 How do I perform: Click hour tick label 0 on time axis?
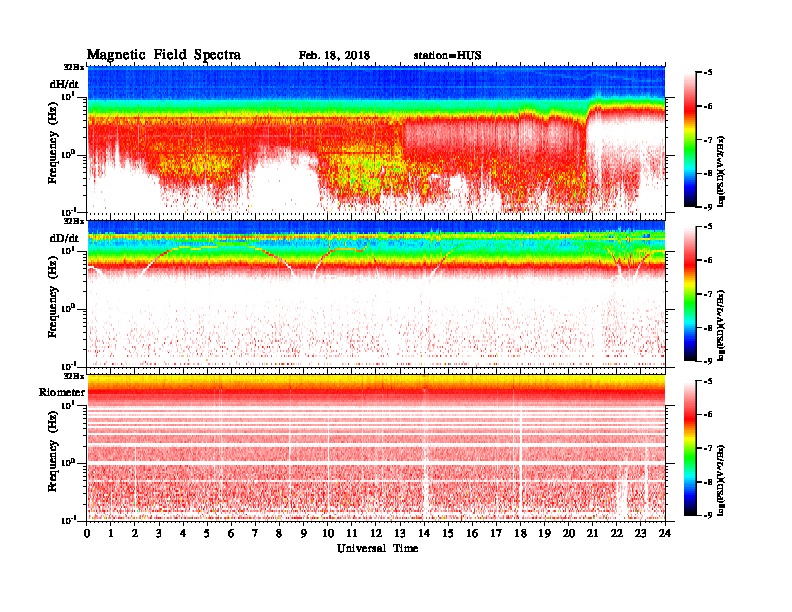click(x=87, y=533)
